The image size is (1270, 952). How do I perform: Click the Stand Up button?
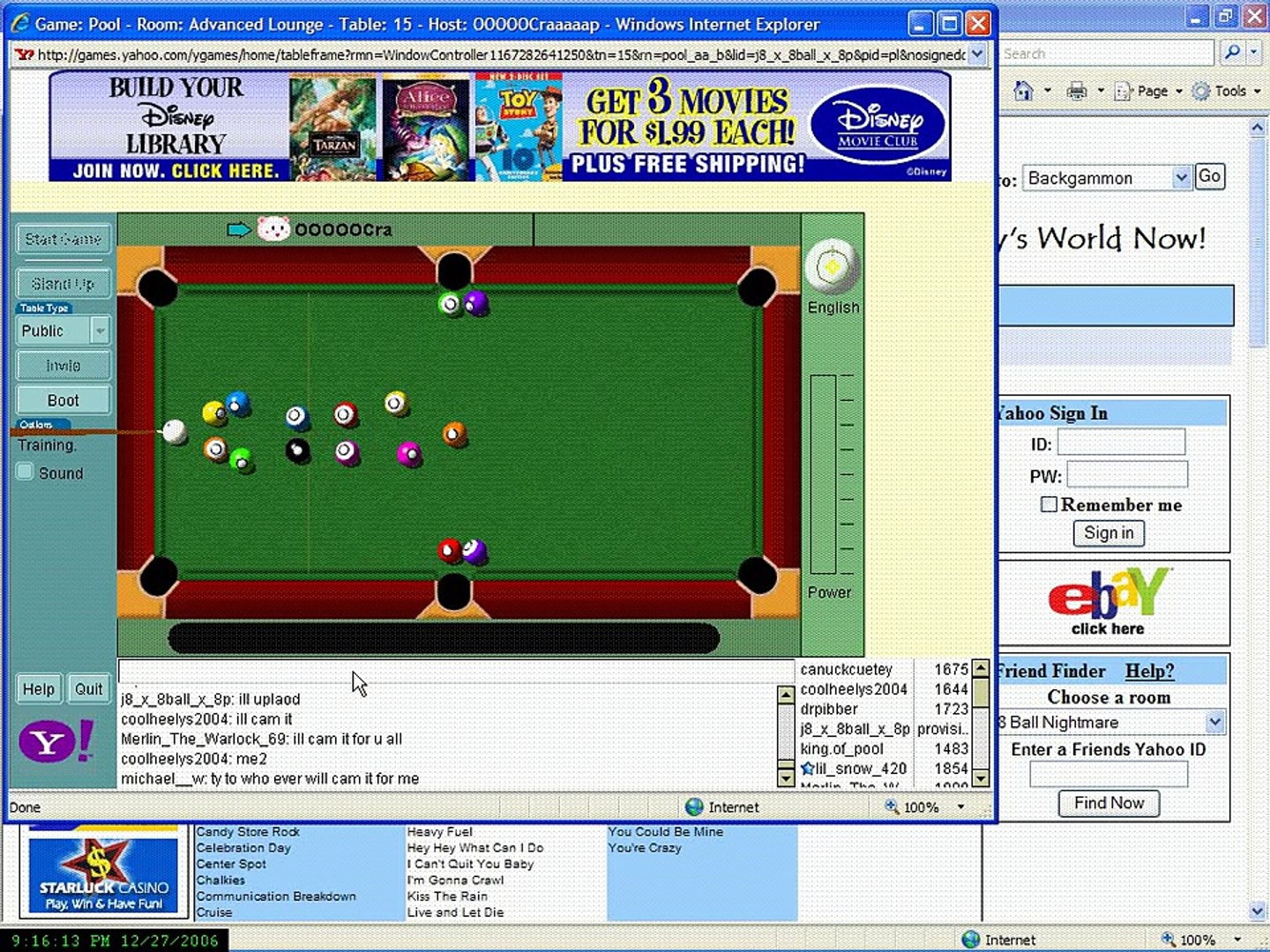(63, 283)
